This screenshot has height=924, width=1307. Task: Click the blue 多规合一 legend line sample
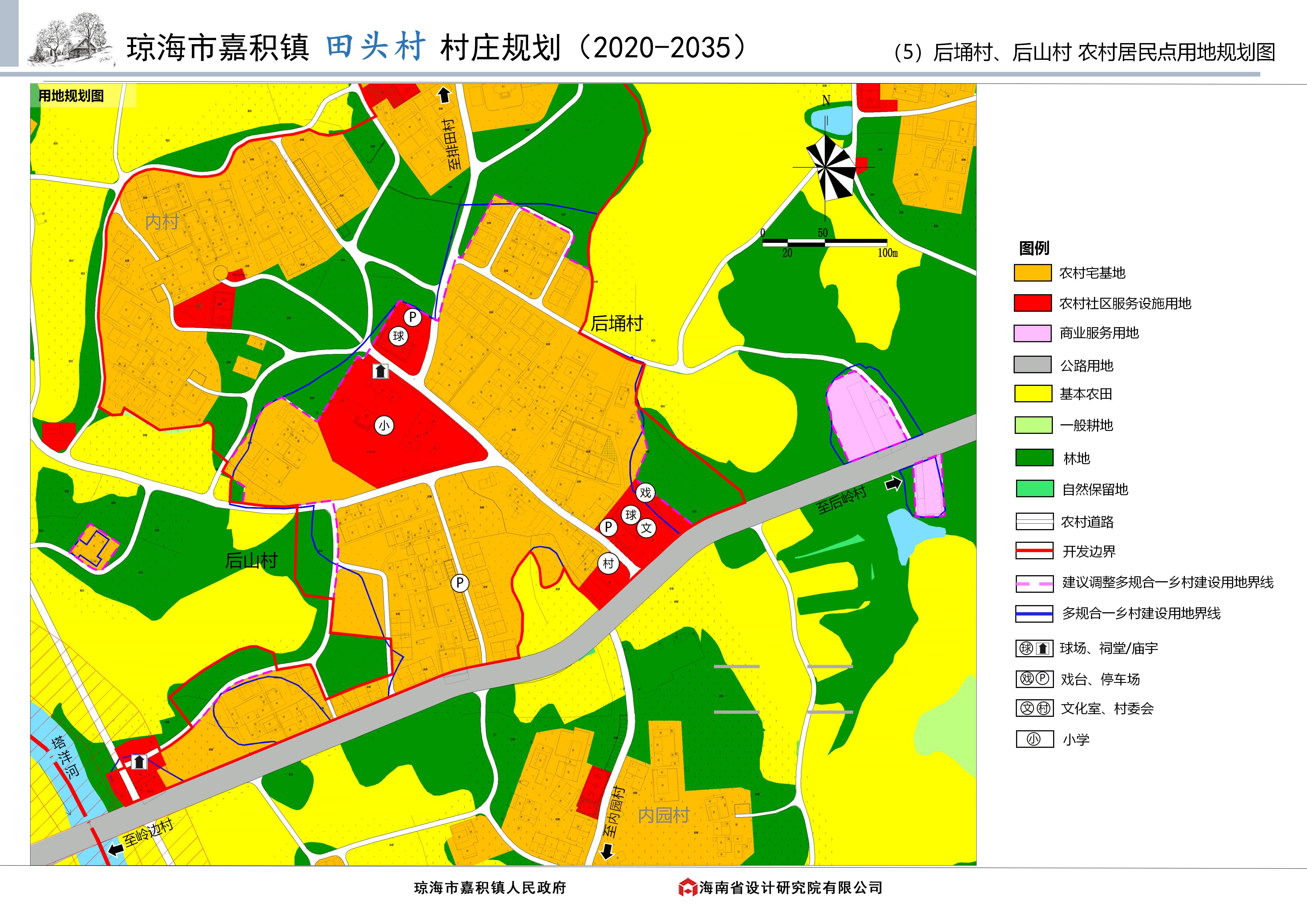click(1034, 613)
